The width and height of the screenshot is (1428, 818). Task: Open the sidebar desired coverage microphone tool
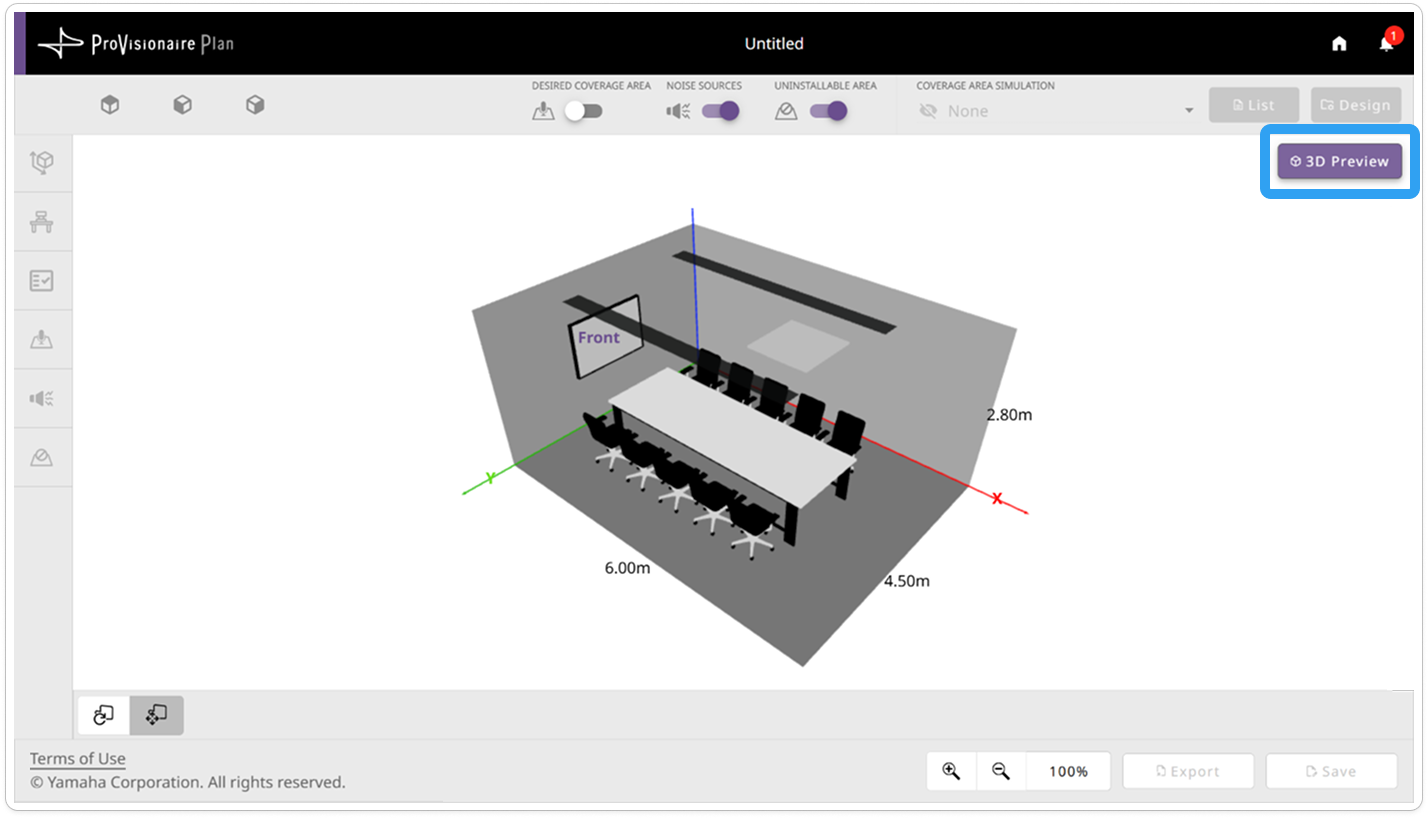click(42, 340)
